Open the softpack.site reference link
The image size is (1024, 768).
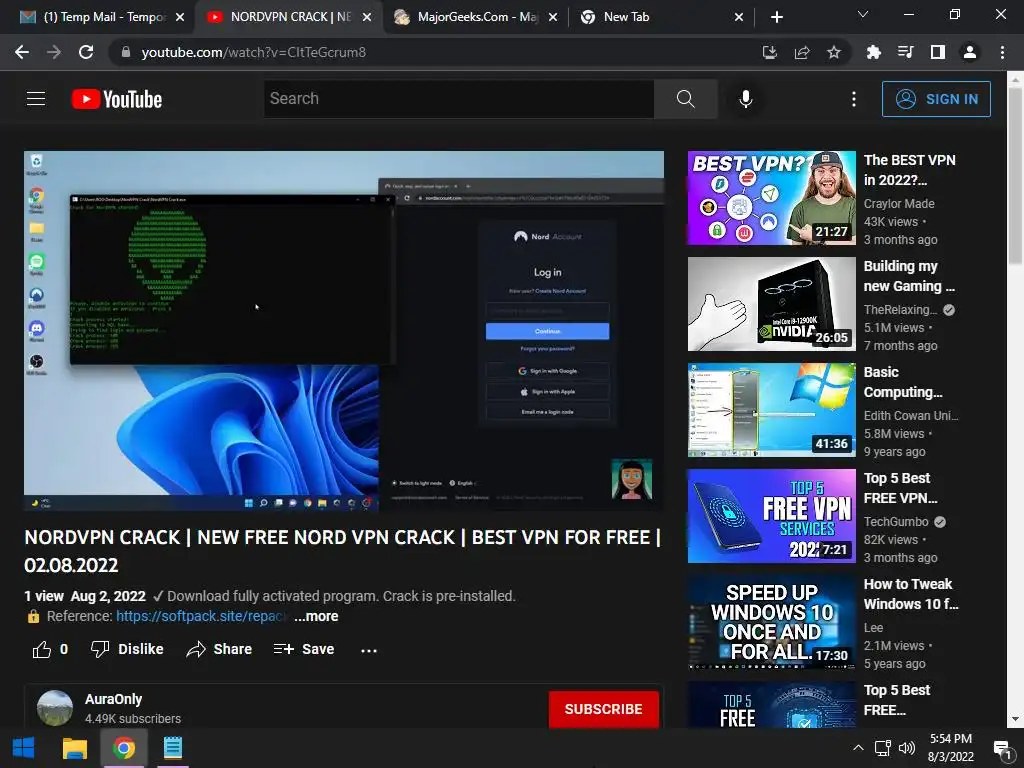click(x=201, y=616)
